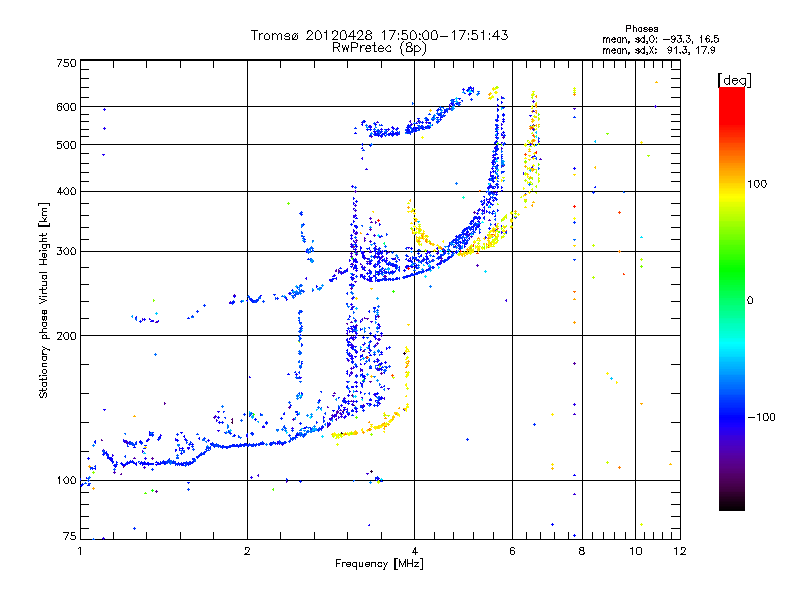The height and width of the screenshot is (600, 800).
Task: Click the 'mean, sd,O: -93.3, 16.5' line
Action: coord(661,39)
